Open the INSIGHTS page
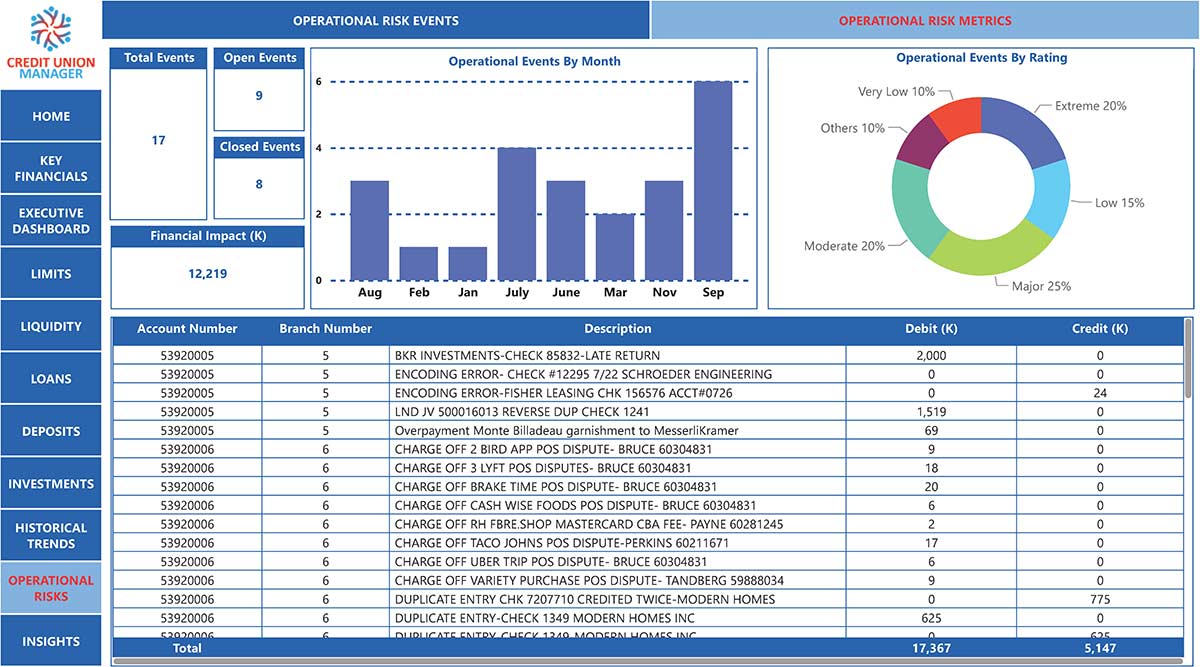Image resolution: width=1200 pixels, height=667 pixels. 51,641
